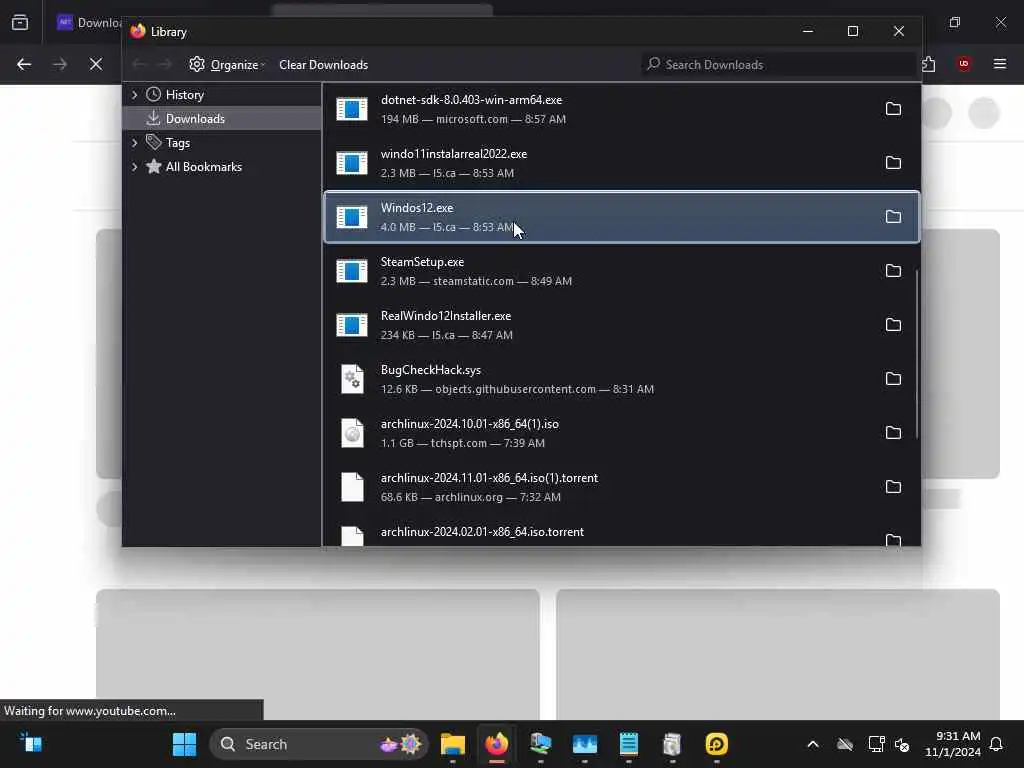The height and width of the screenshot is (768, 1024).
Task: Click the dotnet-sdk exe file icon
Action: [352, 109]
